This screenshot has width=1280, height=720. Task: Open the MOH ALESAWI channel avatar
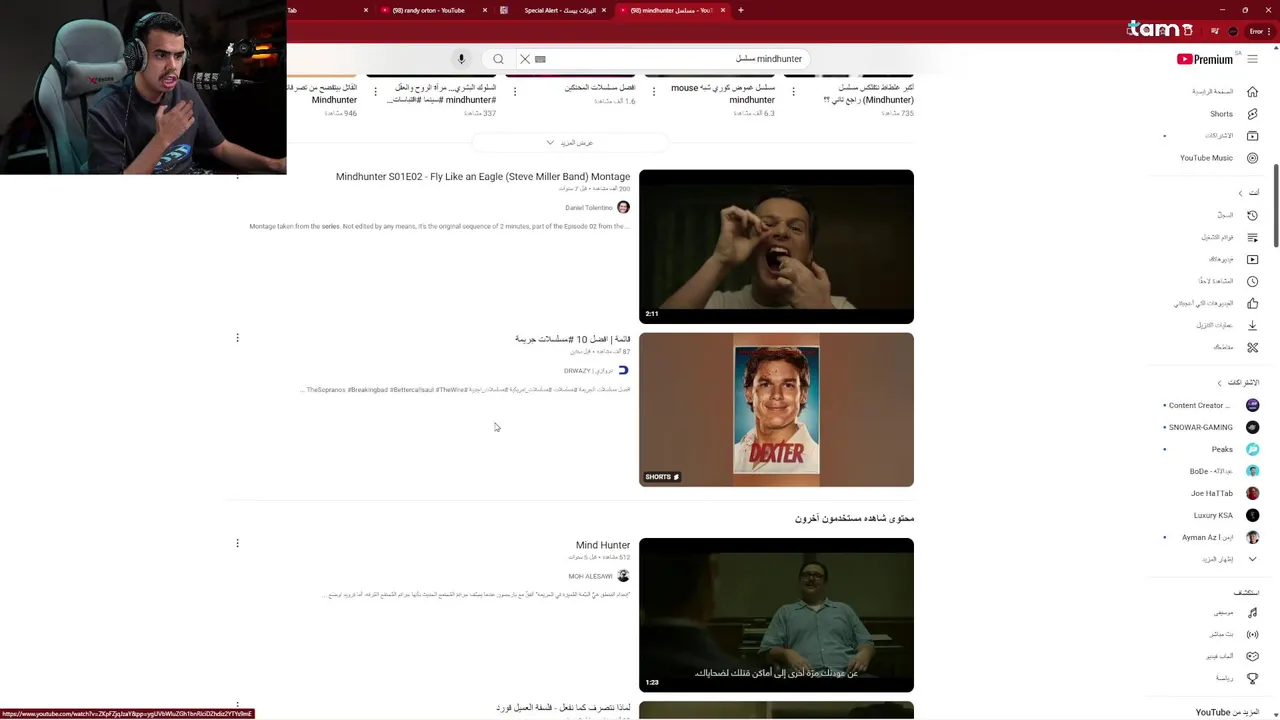pos(623,576)
